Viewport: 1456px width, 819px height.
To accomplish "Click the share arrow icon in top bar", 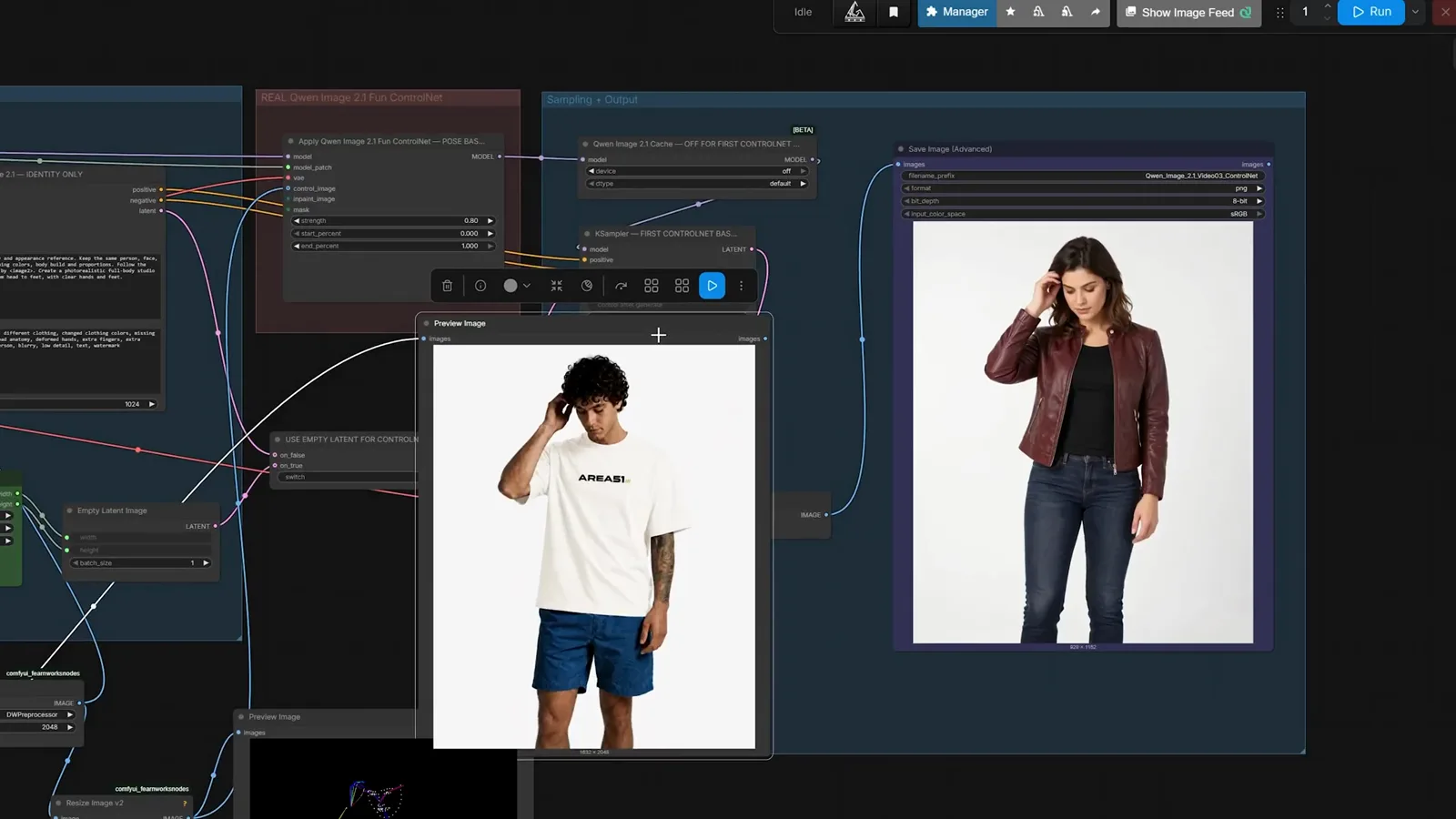I will [1096, 12].
